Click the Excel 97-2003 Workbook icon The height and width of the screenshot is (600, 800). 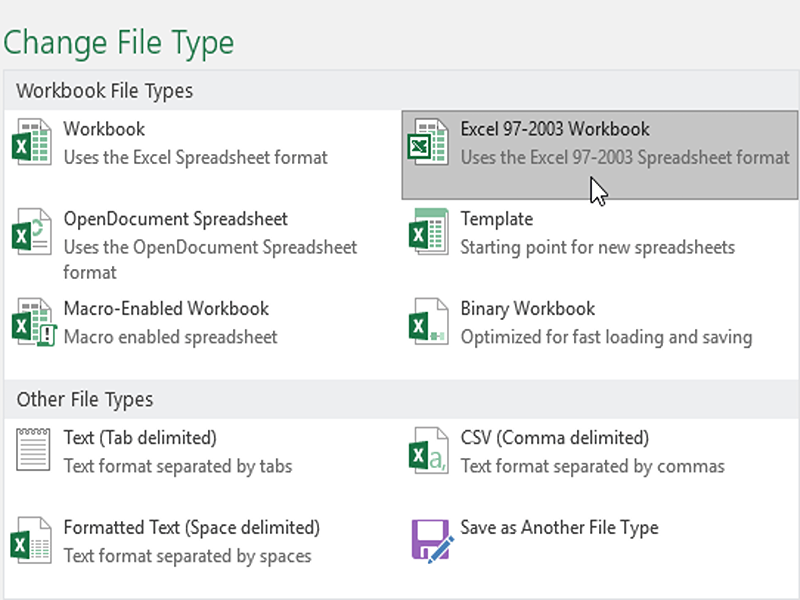(x=429, y=142)
